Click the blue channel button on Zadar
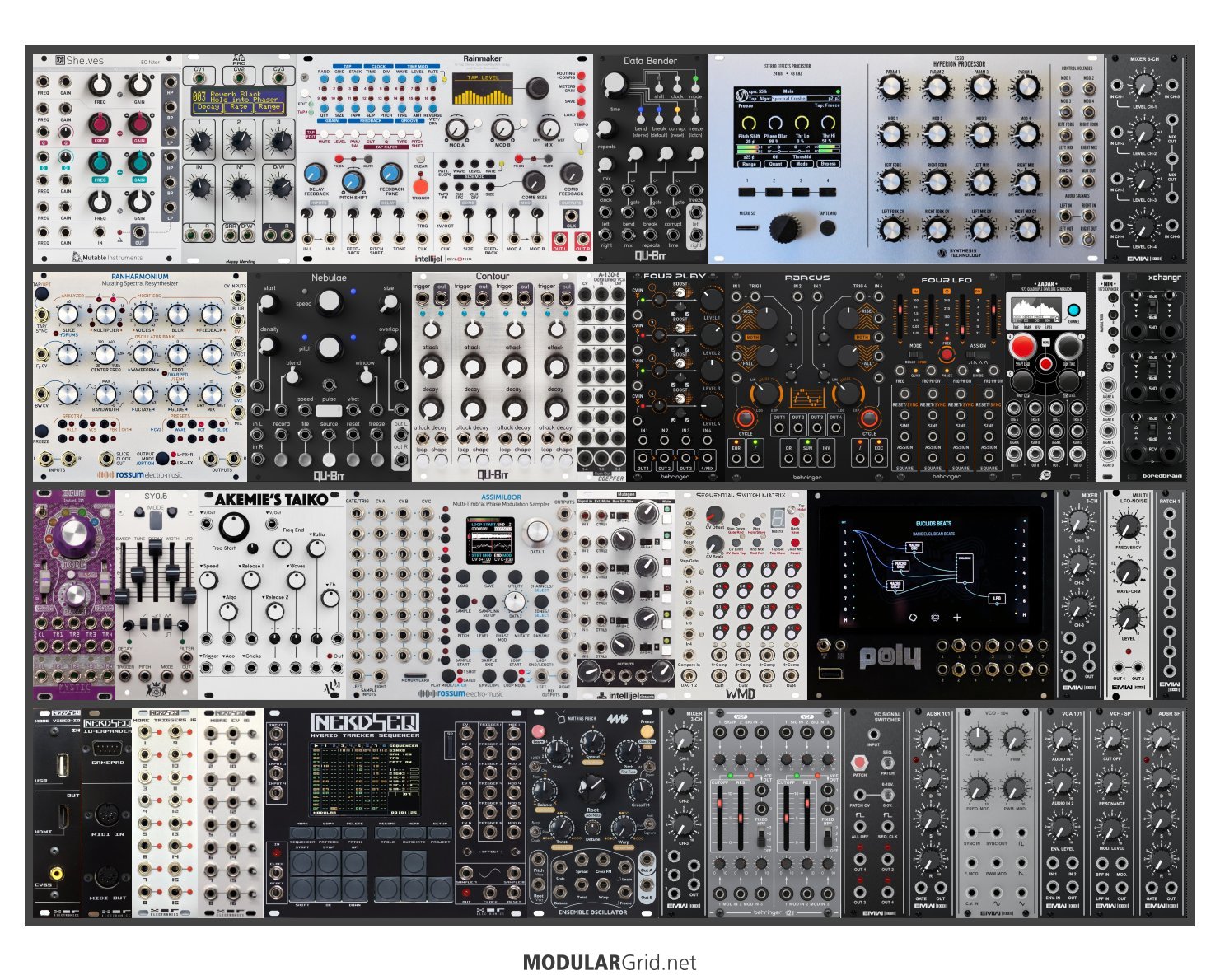Viewport: 1220px width, 980px height. [1073, 311]
